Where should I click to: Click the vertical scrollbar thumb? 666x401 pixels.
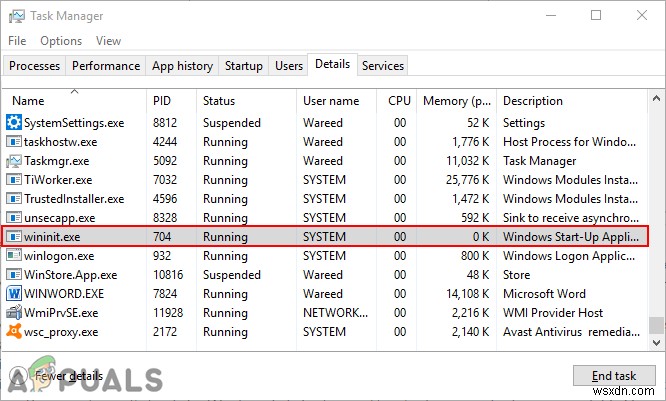click(657, 325)
